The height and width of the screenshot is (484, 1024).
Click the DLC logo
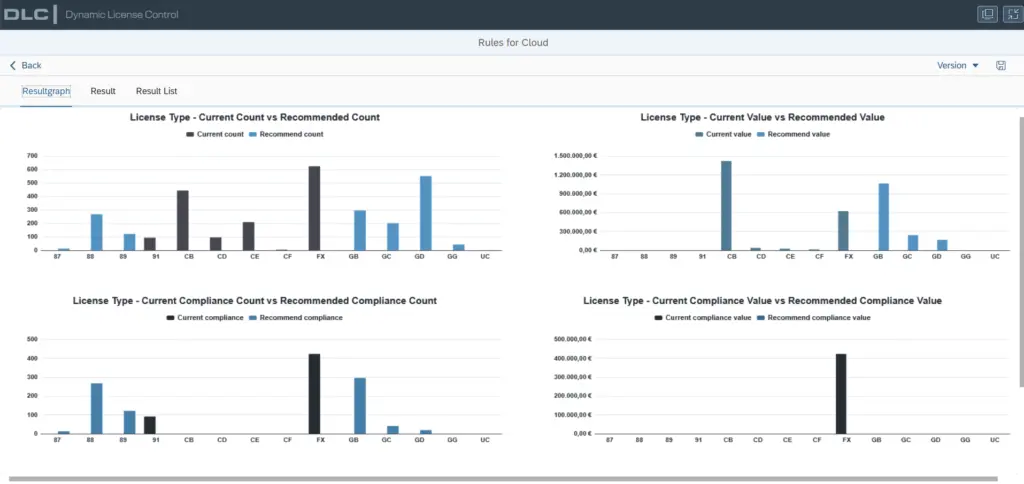pyautogui.click(x=26, y=14)
